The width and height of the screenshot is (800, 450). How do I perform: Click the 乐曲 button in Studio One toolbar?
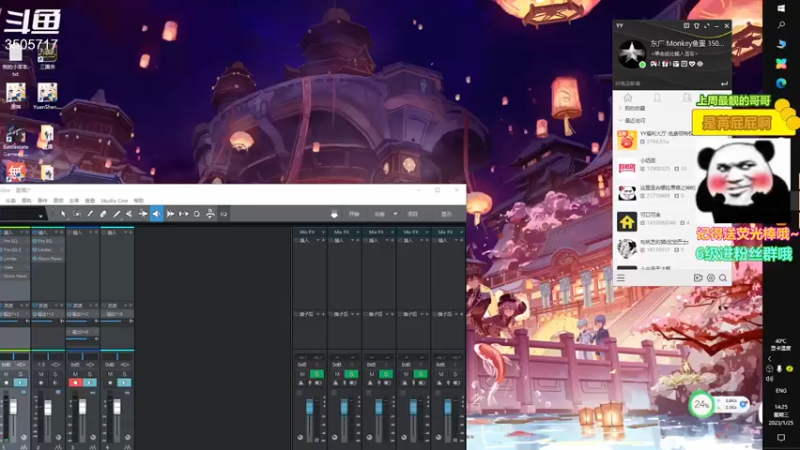(380, 214)
